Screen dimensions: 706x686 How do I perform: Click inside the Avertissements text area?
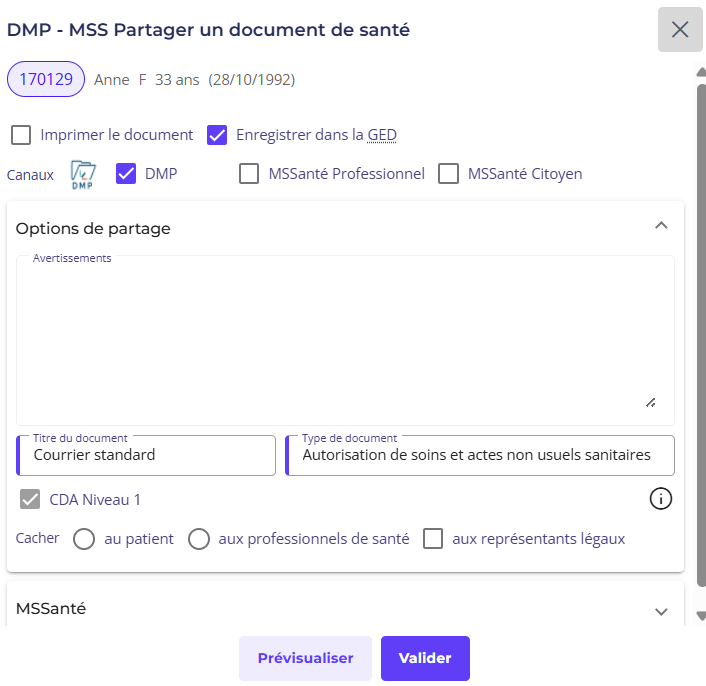pyautogui.click(x=345, y=335)
